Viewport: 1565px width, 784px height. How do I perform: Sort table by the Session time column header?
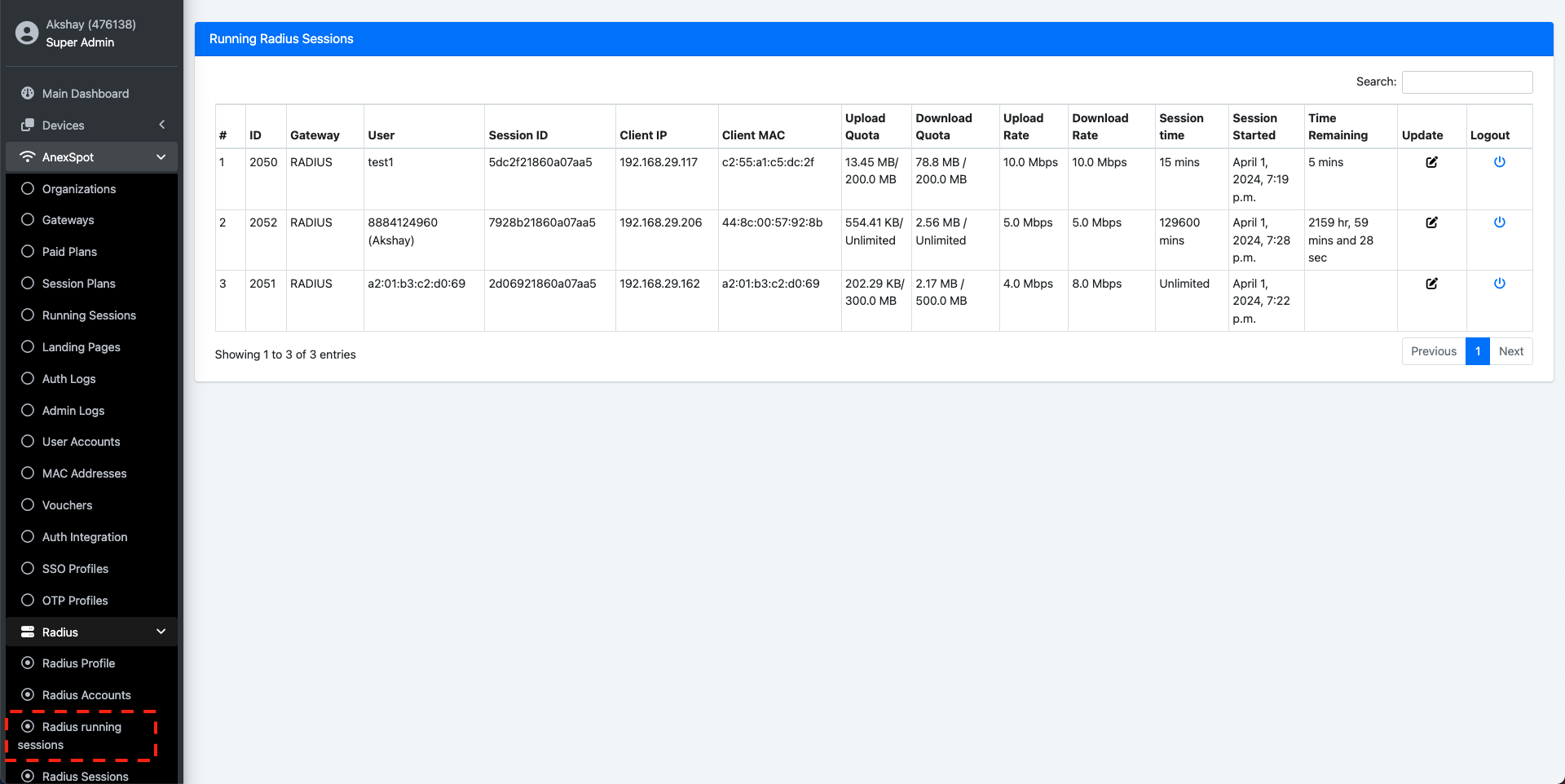(x=1181, y=126)
